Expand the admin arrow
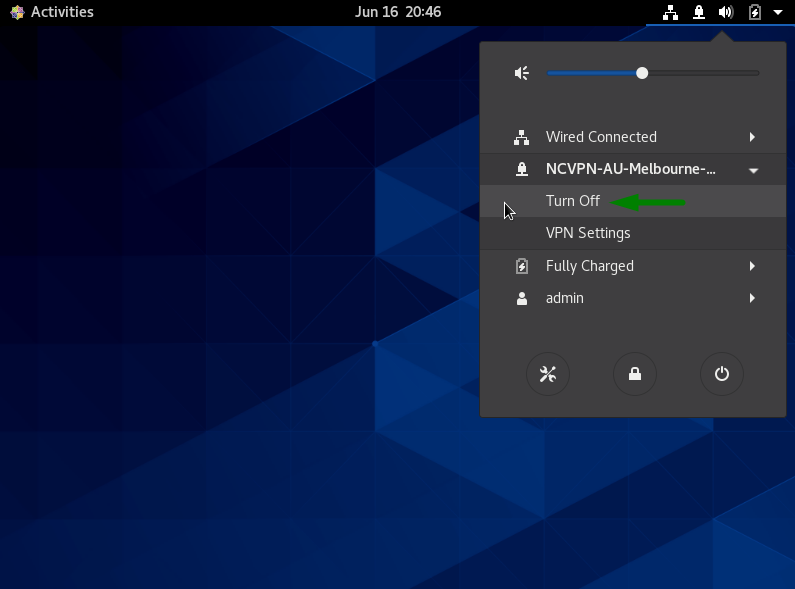Viewport: 795px width, 589px height. (x=752, y=298)
